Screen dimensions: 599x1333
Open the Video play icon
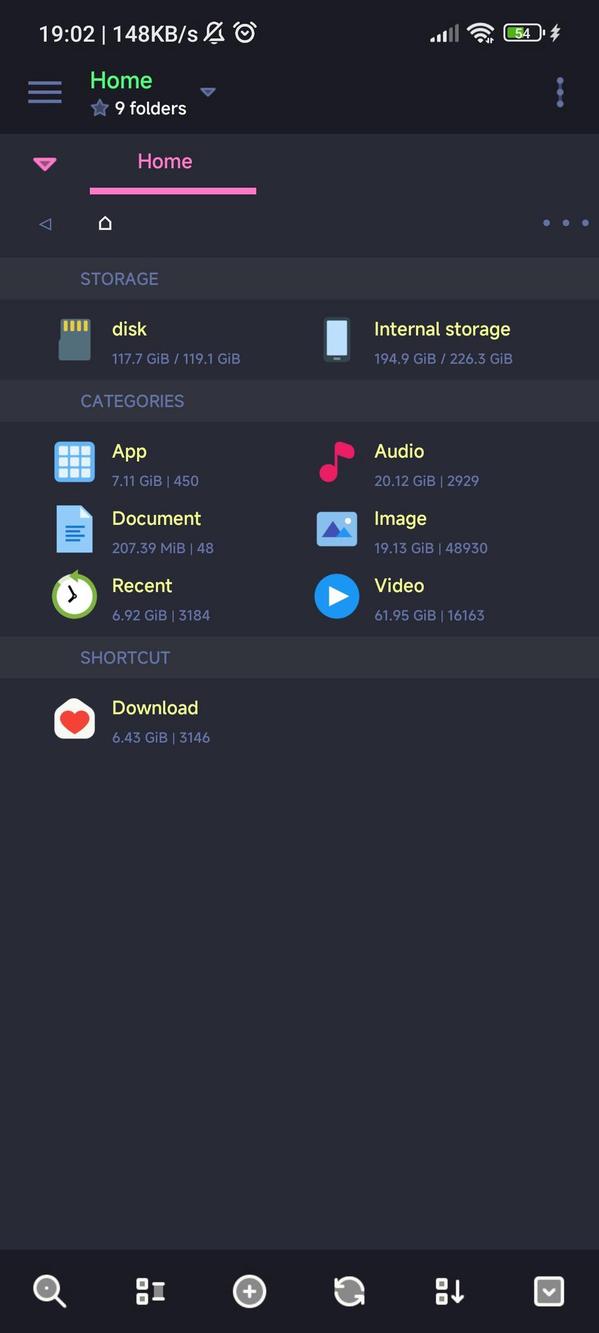pos(337,596)
